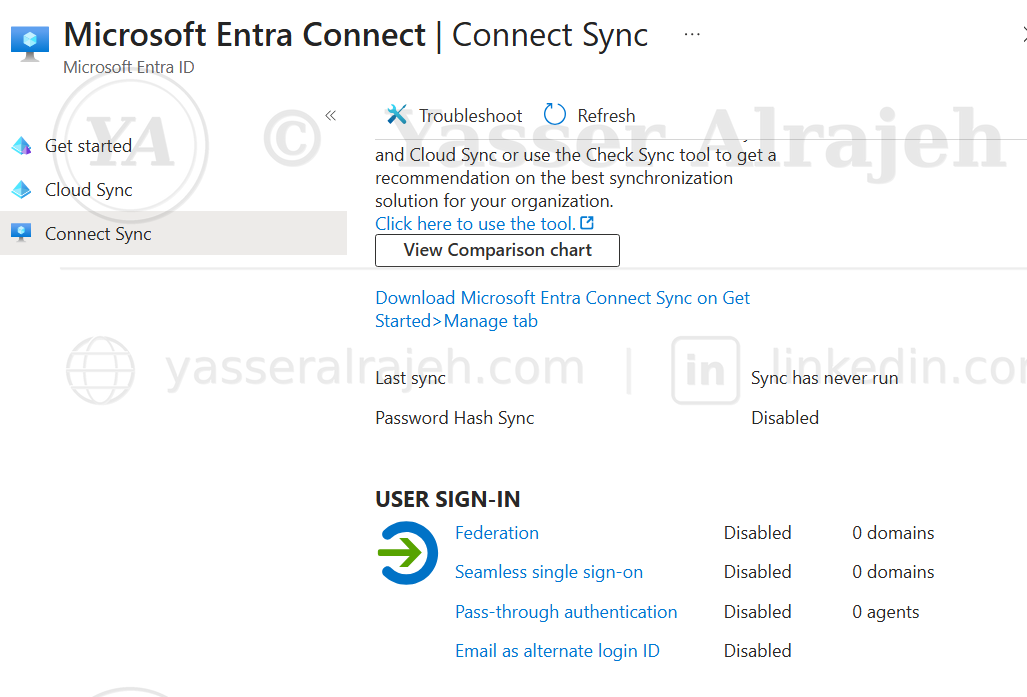Viewport: 1027px width, 697px height.
Task: Click the 'Sync has never run' status text
Action: 824,378
